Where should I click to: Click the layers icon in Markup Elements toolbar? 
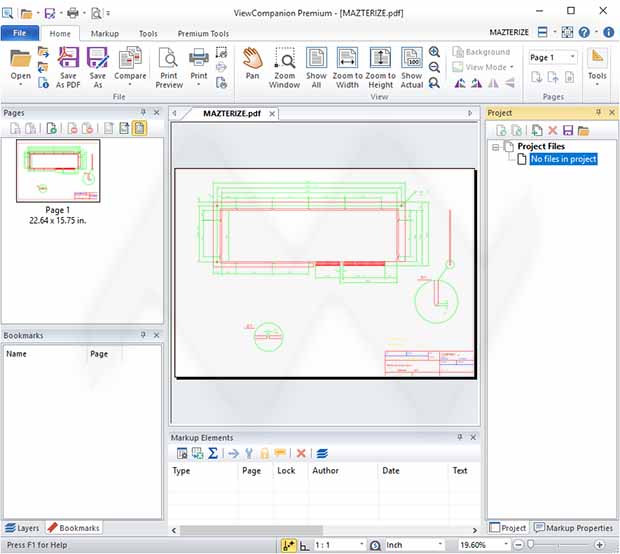(x=322, y=453)
